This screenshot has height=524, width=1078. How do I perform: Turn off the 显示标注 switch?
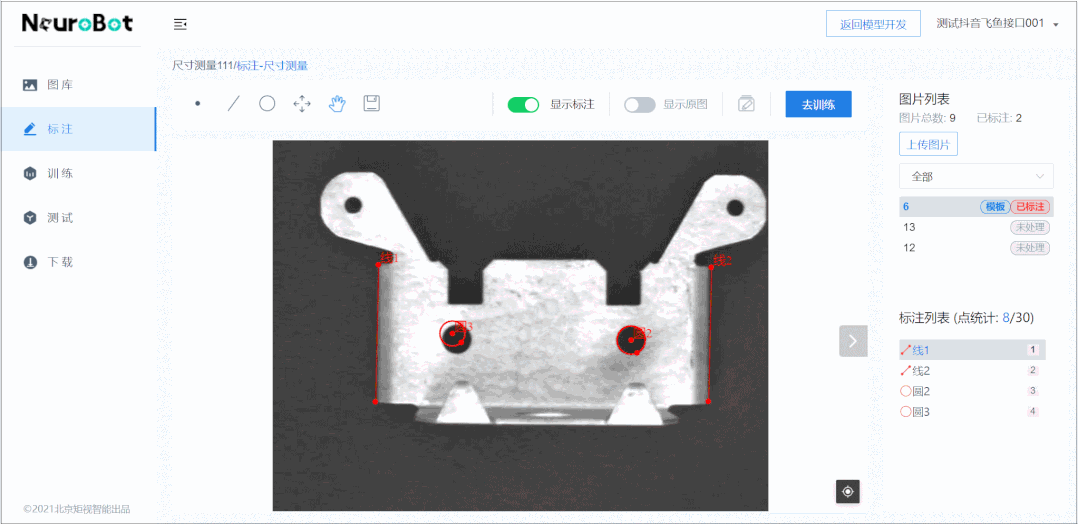coord(523,104)
